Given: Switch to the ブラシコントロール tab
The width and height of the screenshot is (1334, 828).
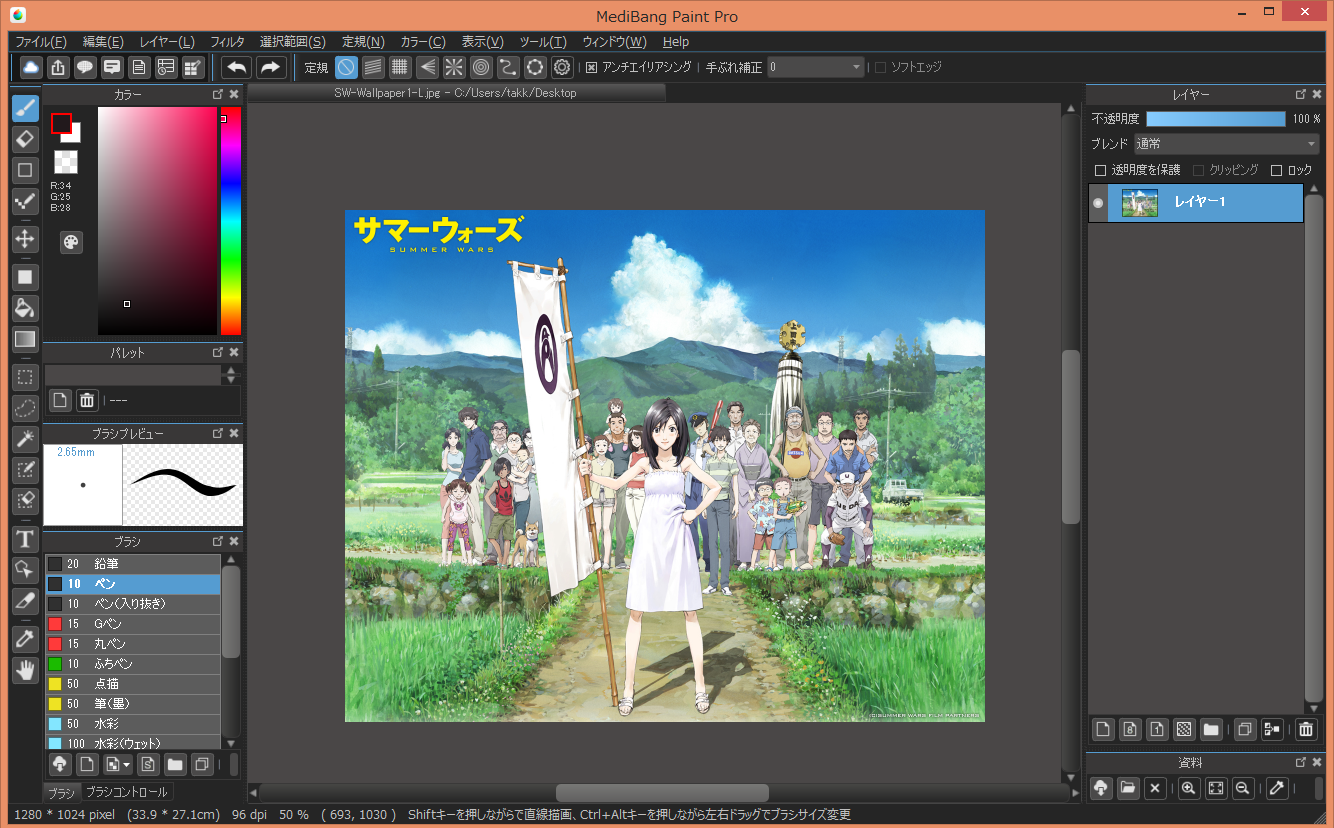Looking at the screenshot, I should coord(126,792).
